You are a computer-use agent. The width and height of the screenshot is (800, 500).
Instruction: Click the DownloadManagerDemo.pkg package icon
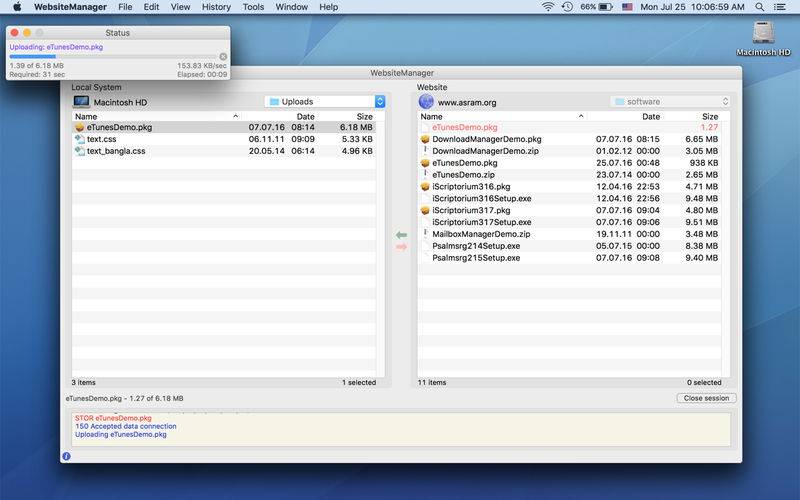point(425,139)
